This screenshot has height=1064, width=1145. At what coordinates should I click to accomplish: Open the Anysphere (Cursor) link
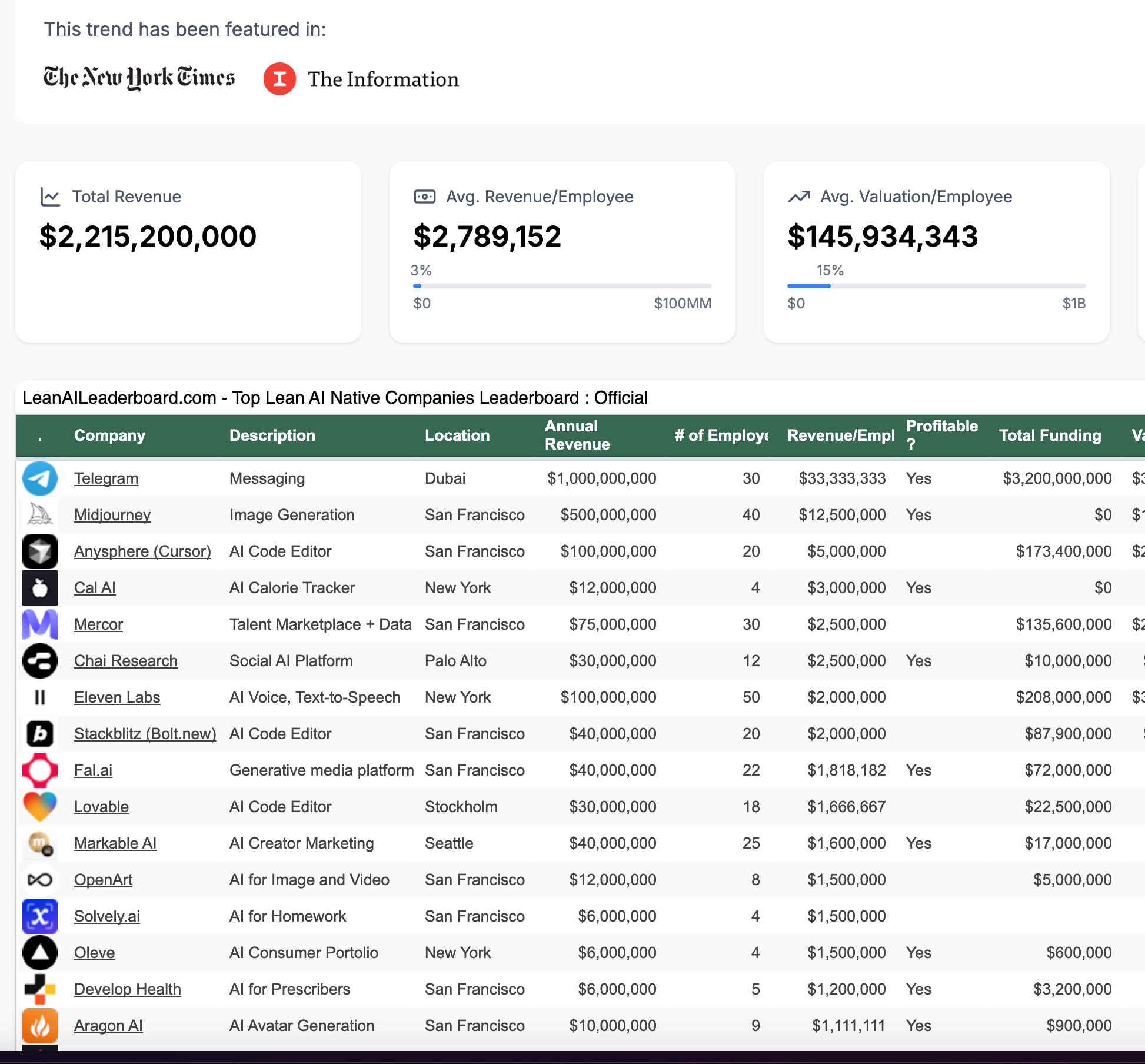click(x=142, y=551)
